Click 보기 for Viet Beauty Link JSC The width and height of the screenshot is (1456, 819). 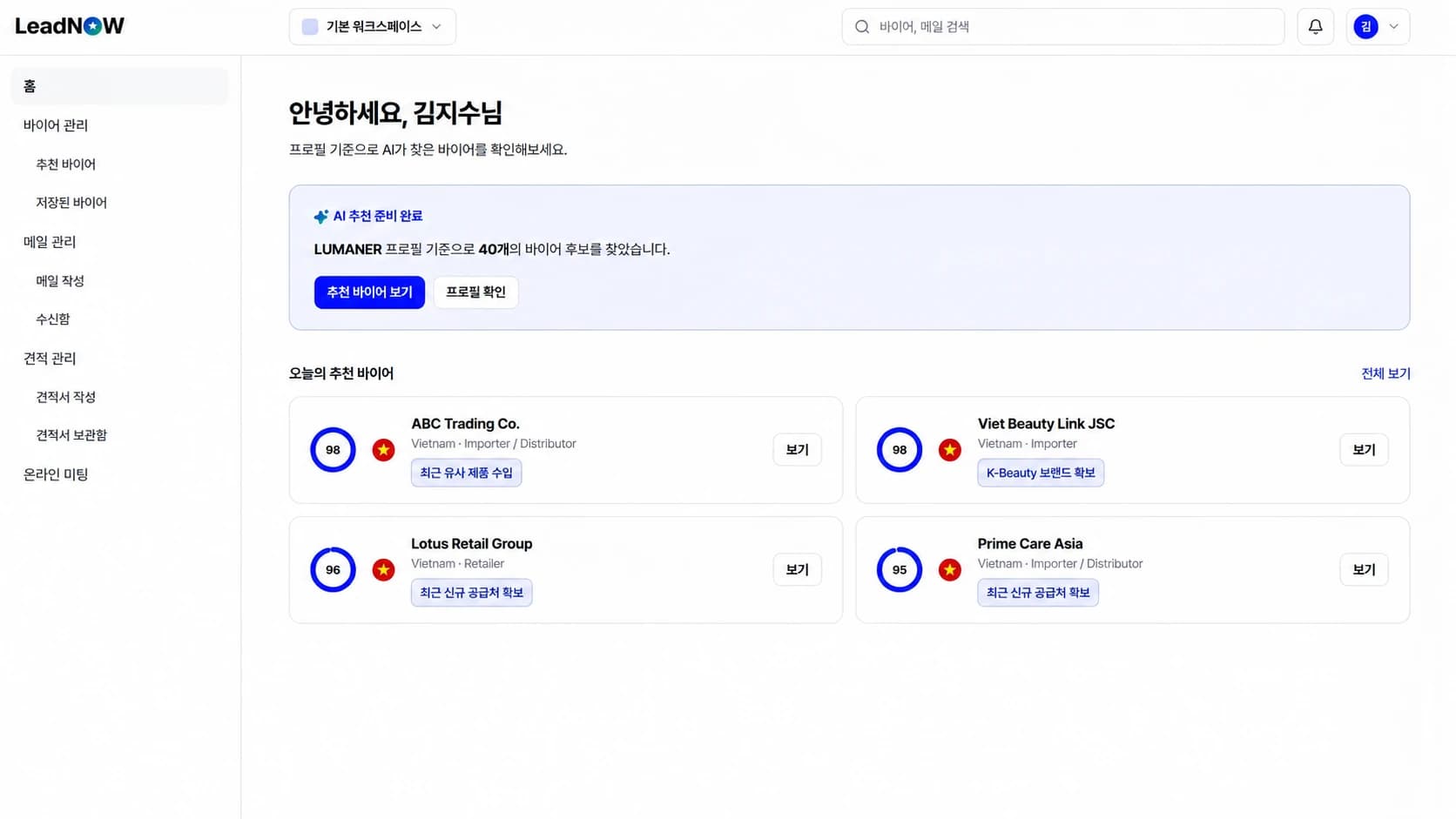click(x=1364, y=450)
